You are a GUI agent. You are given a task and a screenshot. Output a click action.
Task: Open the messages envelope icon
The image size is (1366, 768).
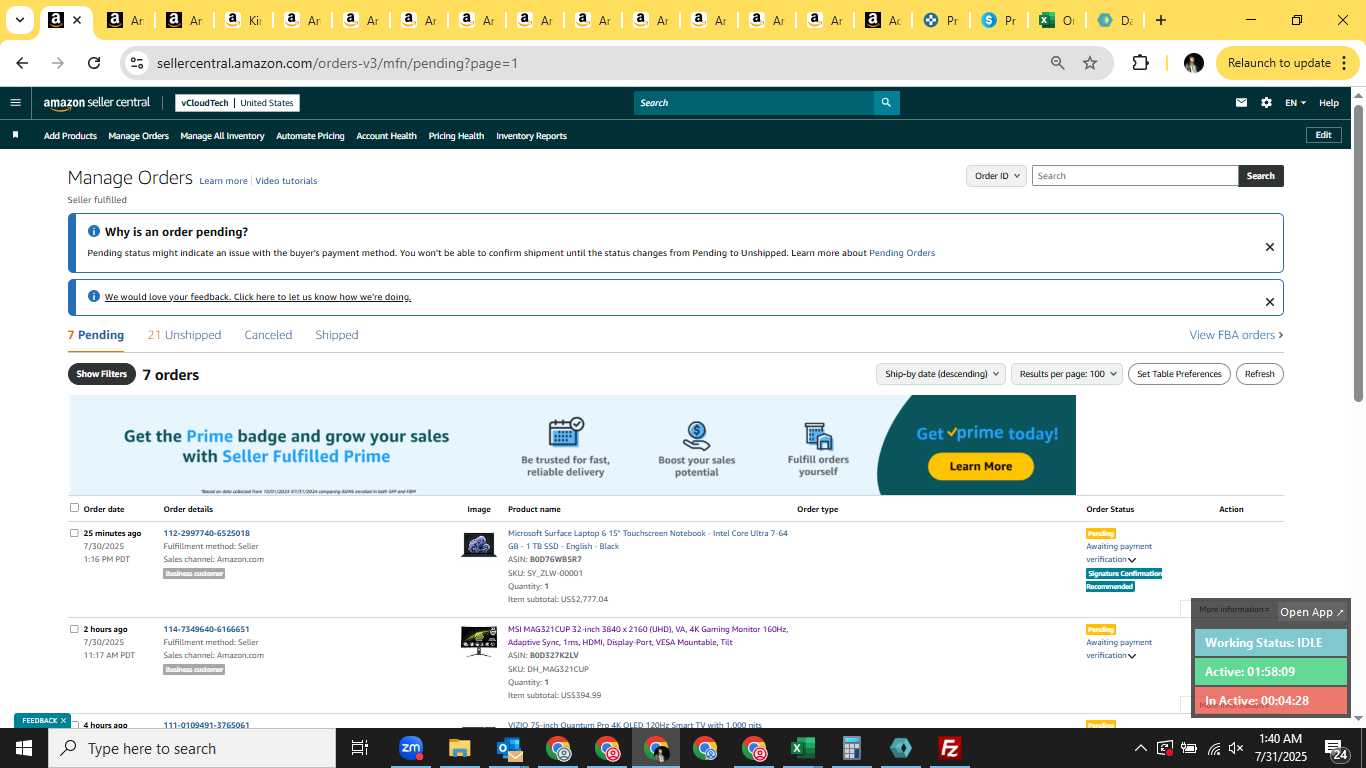(x=1241, y=102)
